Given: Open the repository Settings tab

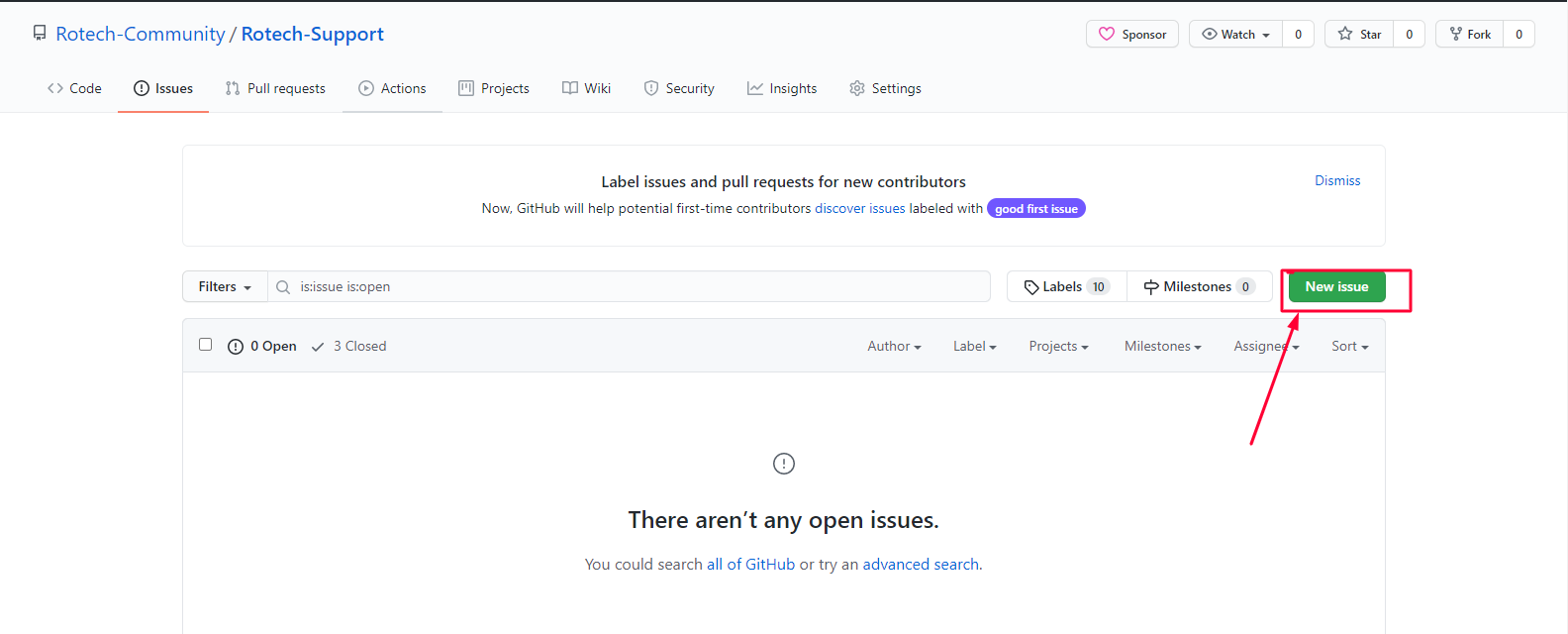Looking at the screenshot, I should tap(885, 88).
